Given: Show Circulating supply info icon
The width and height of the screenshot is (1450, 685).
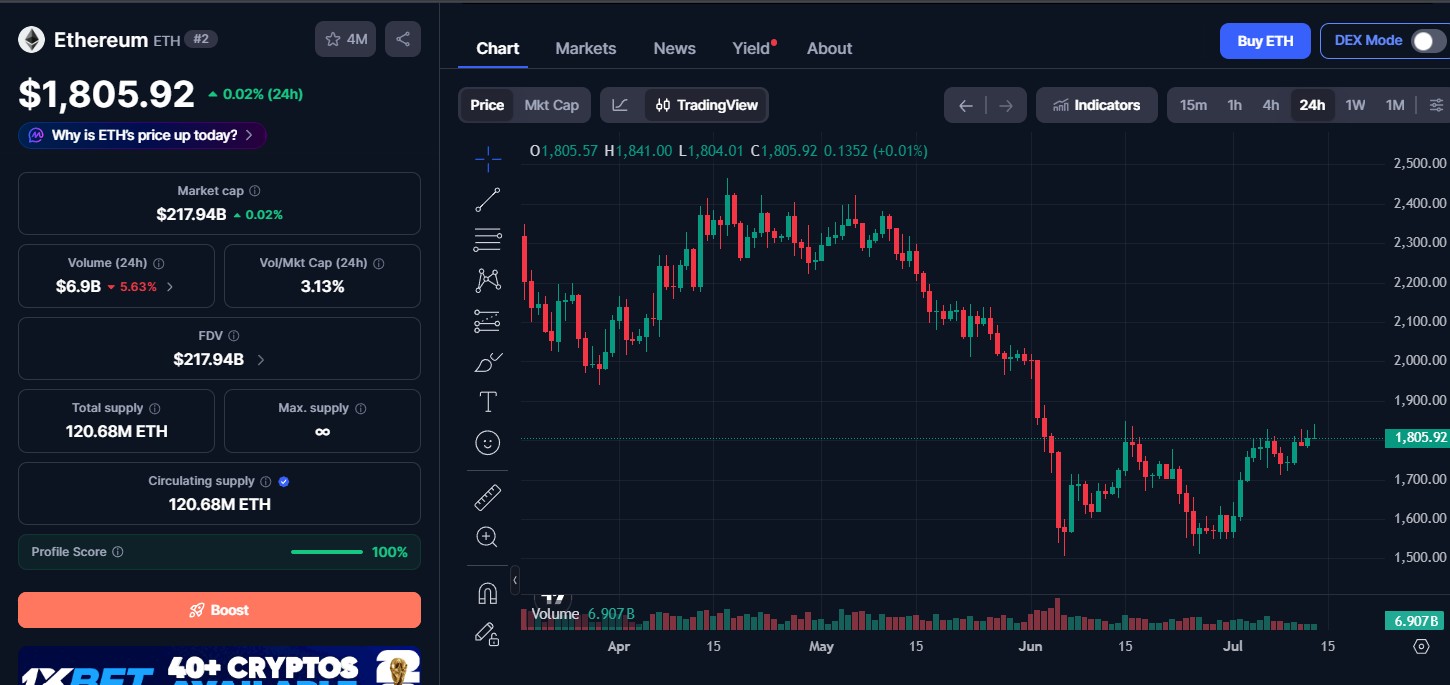Looking at the screenshot, I should pyautogui.click(x=265, y=481).
